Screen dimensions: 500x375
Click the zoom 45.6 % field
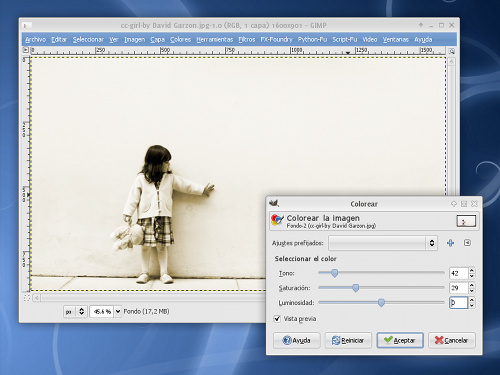[x=102, y=312]
